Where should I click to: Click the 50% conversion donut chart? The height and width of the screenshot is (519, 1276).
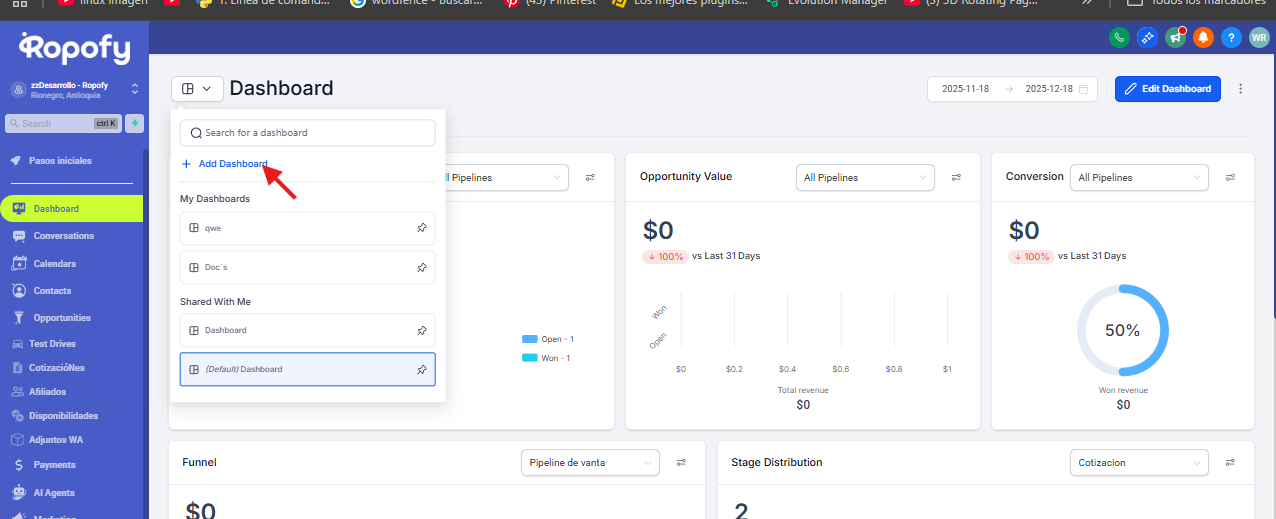1122,330
